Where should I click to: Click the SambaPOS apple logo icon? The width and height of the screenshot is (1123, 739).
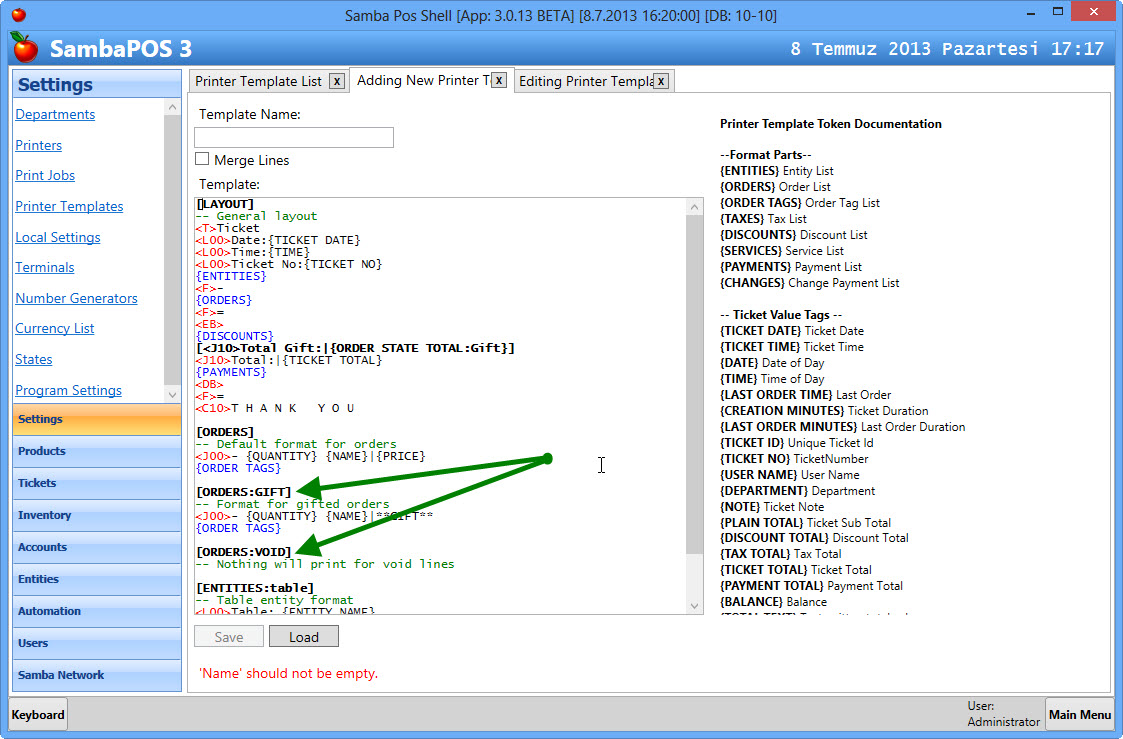click(25, 47)
